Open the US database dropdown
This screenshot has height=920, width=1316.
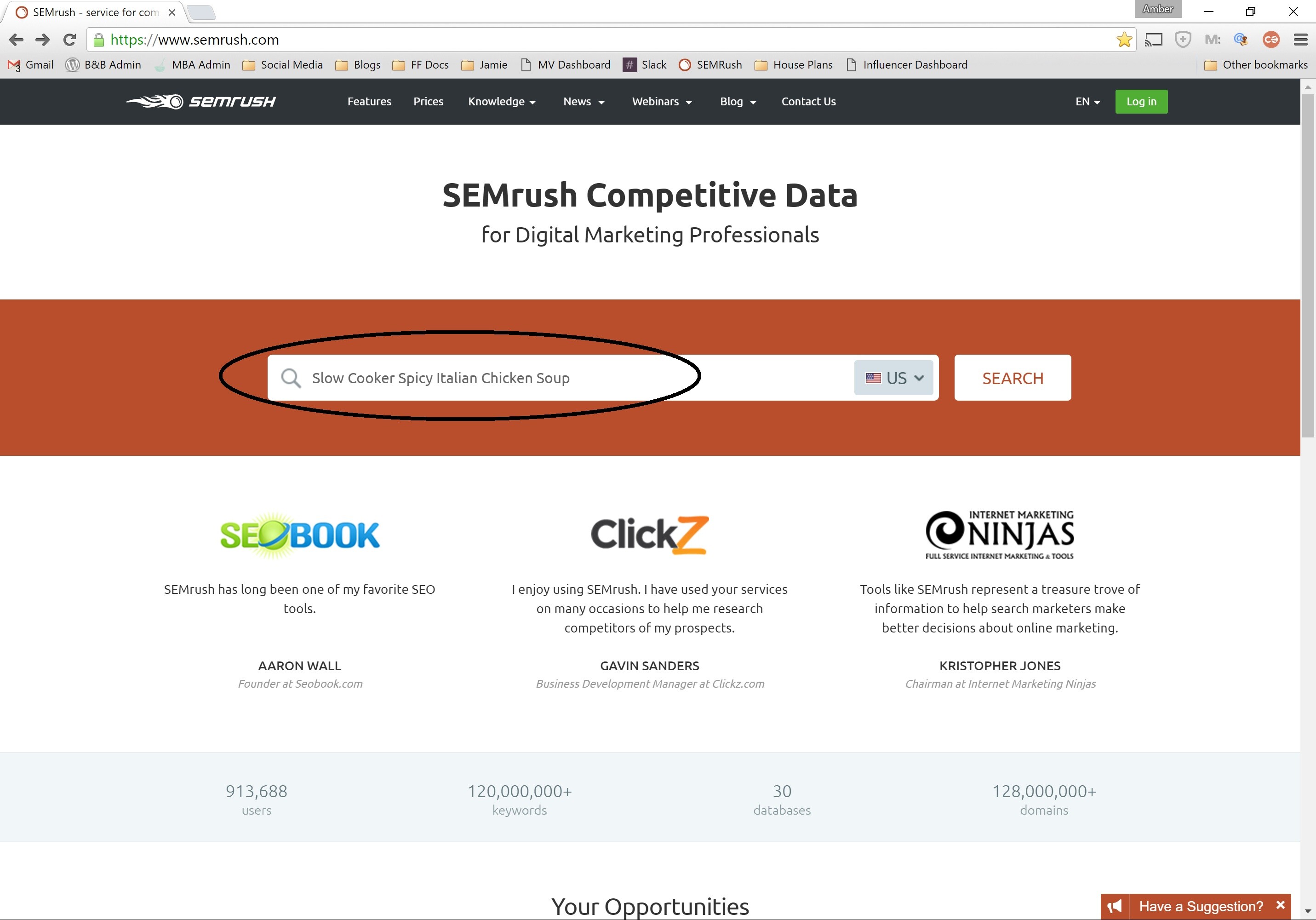coord(894,378)
